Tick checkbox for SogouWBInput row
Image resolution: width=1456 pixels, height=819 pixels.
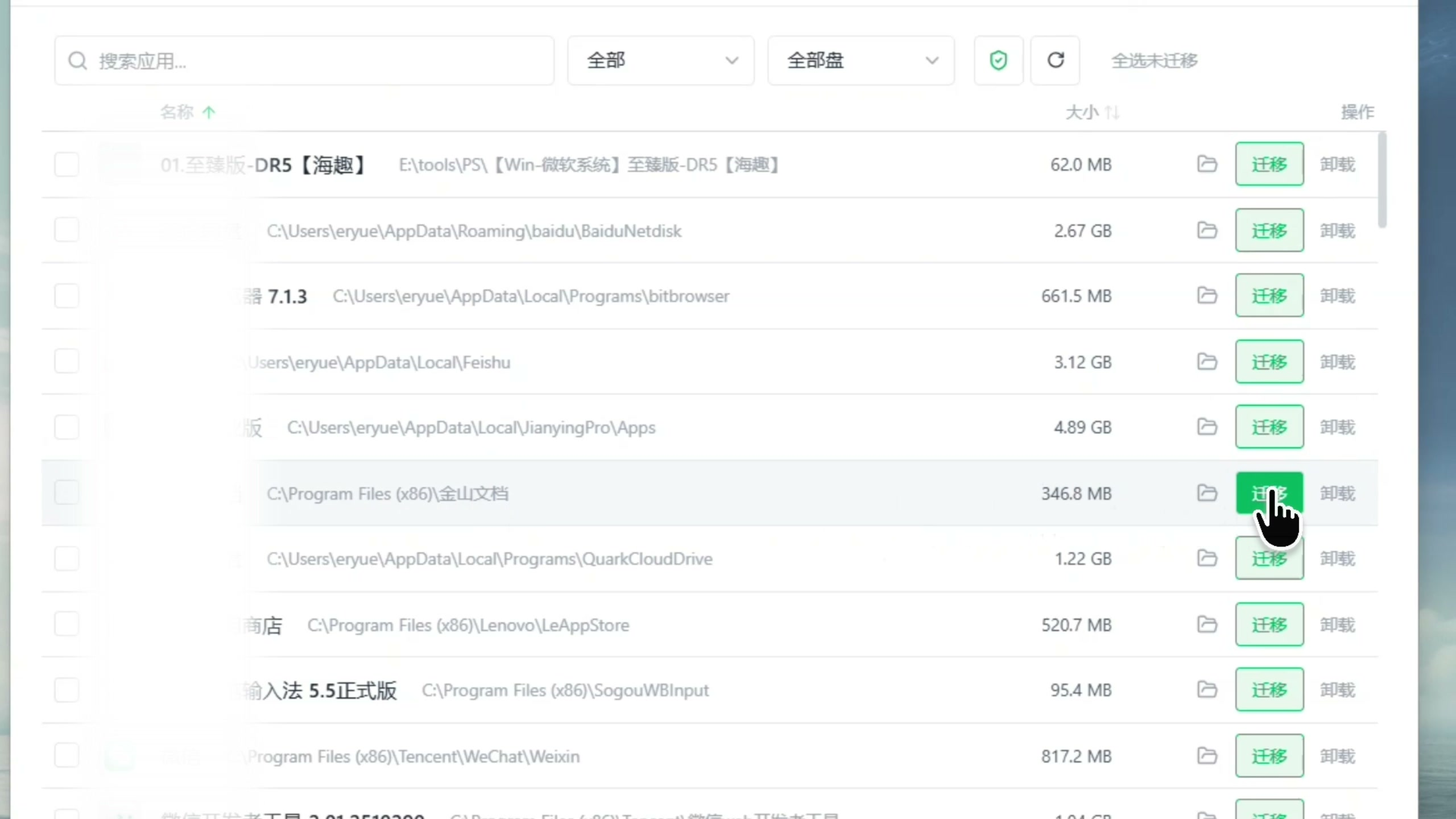tap(67, 690)
